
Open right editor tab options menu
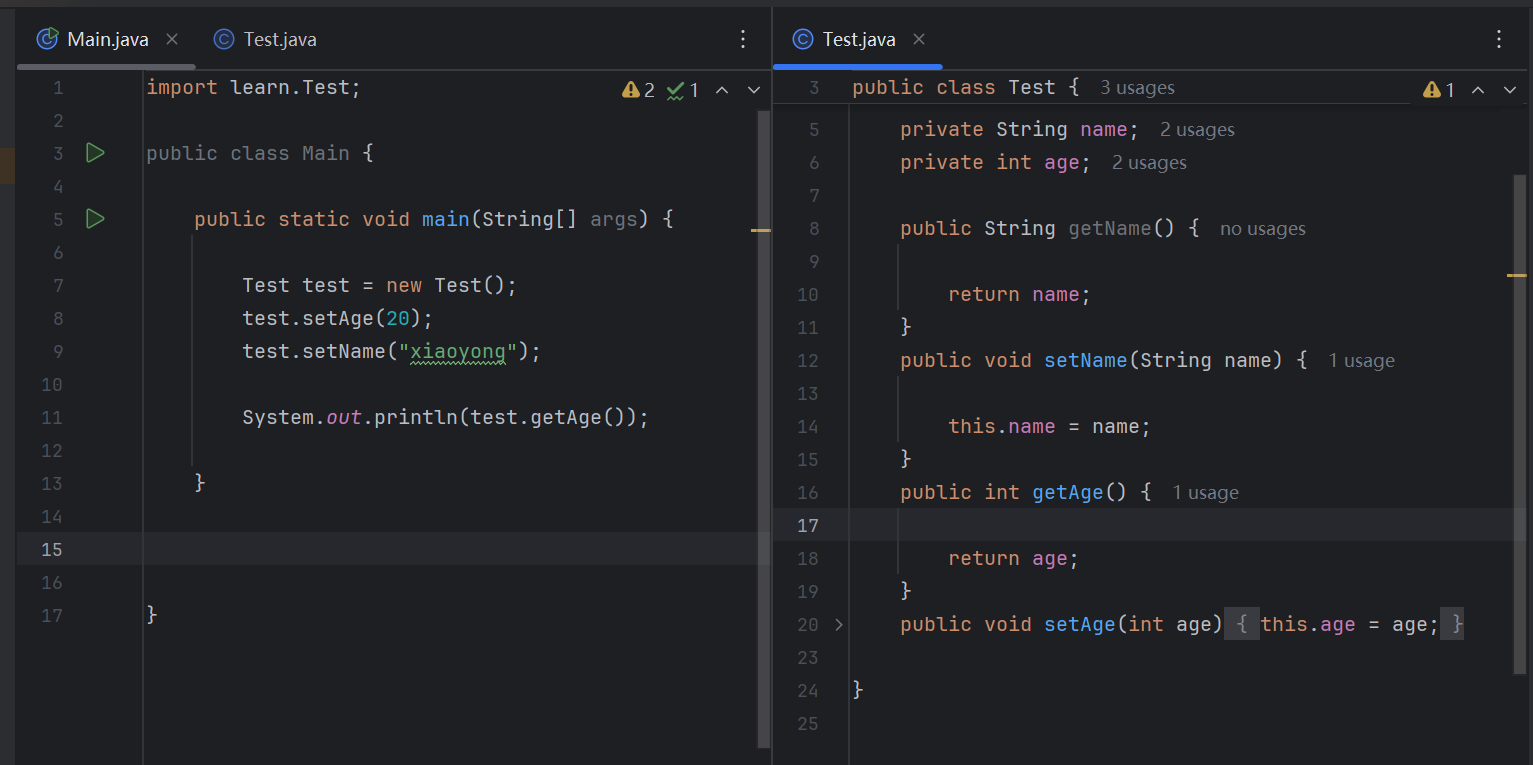click(1498, 39)
